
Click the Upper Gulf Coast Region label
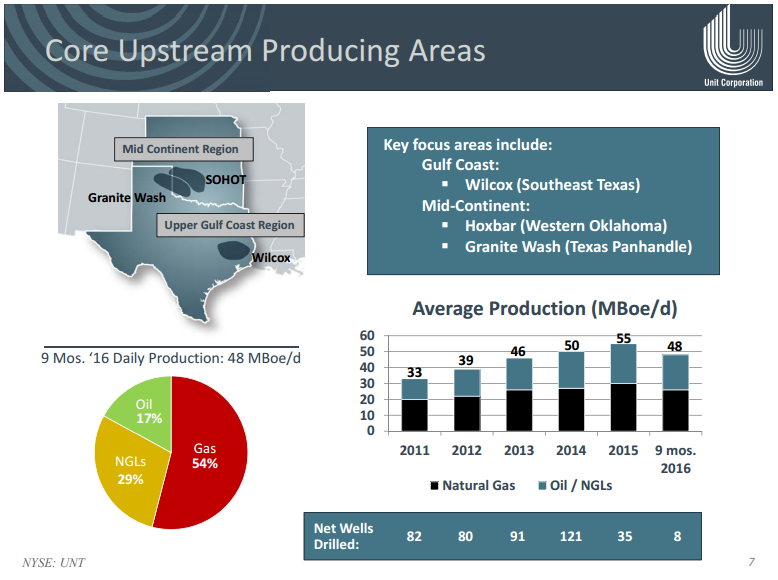click(230, 225)
